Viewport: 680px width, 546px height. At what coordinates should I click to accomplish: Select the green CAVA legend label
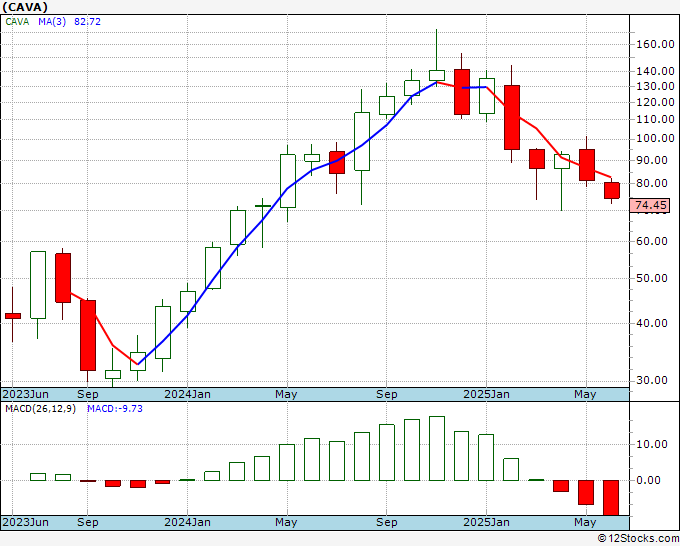click(17, 22)
